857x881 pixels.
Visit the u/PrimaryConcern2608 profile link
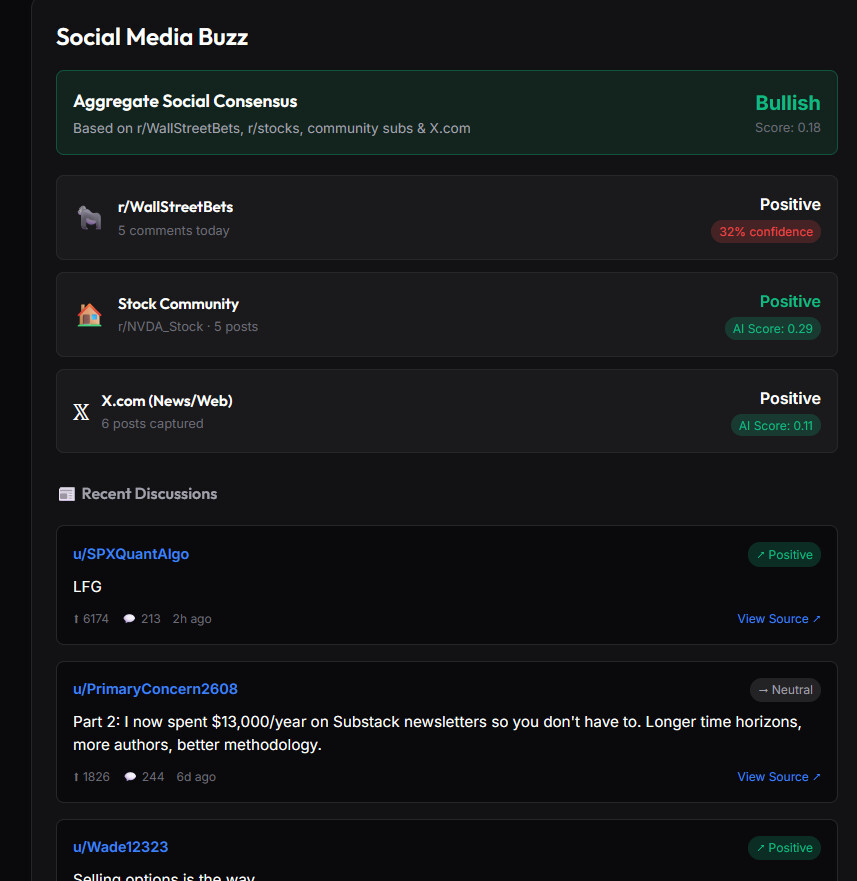155,689
